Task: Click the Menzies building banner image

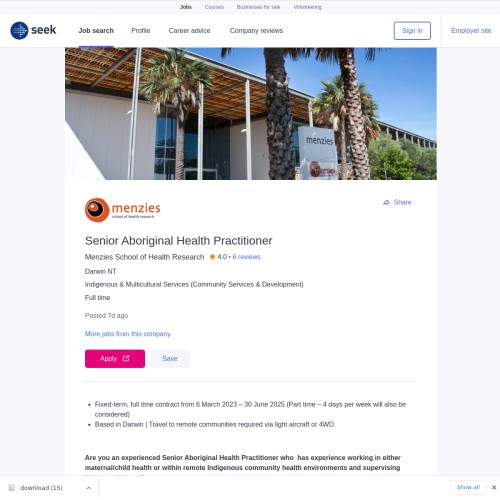Action: pos(251,114)
